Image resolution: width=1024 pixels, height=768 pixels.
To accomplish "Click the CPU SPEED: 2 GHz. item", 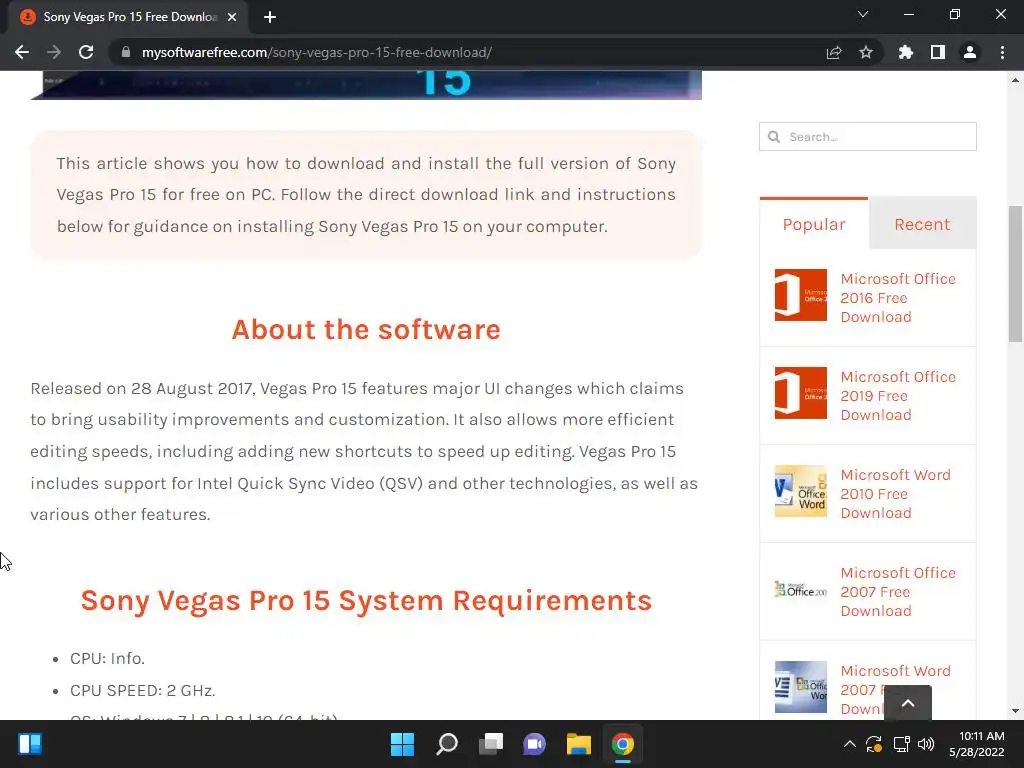I will pos(142,690).
